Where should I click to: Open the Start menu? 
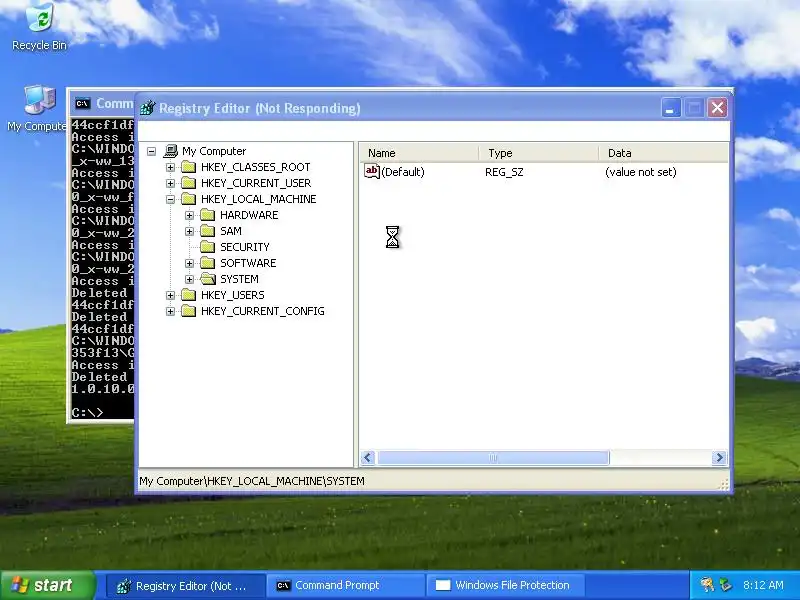[48, 585]
